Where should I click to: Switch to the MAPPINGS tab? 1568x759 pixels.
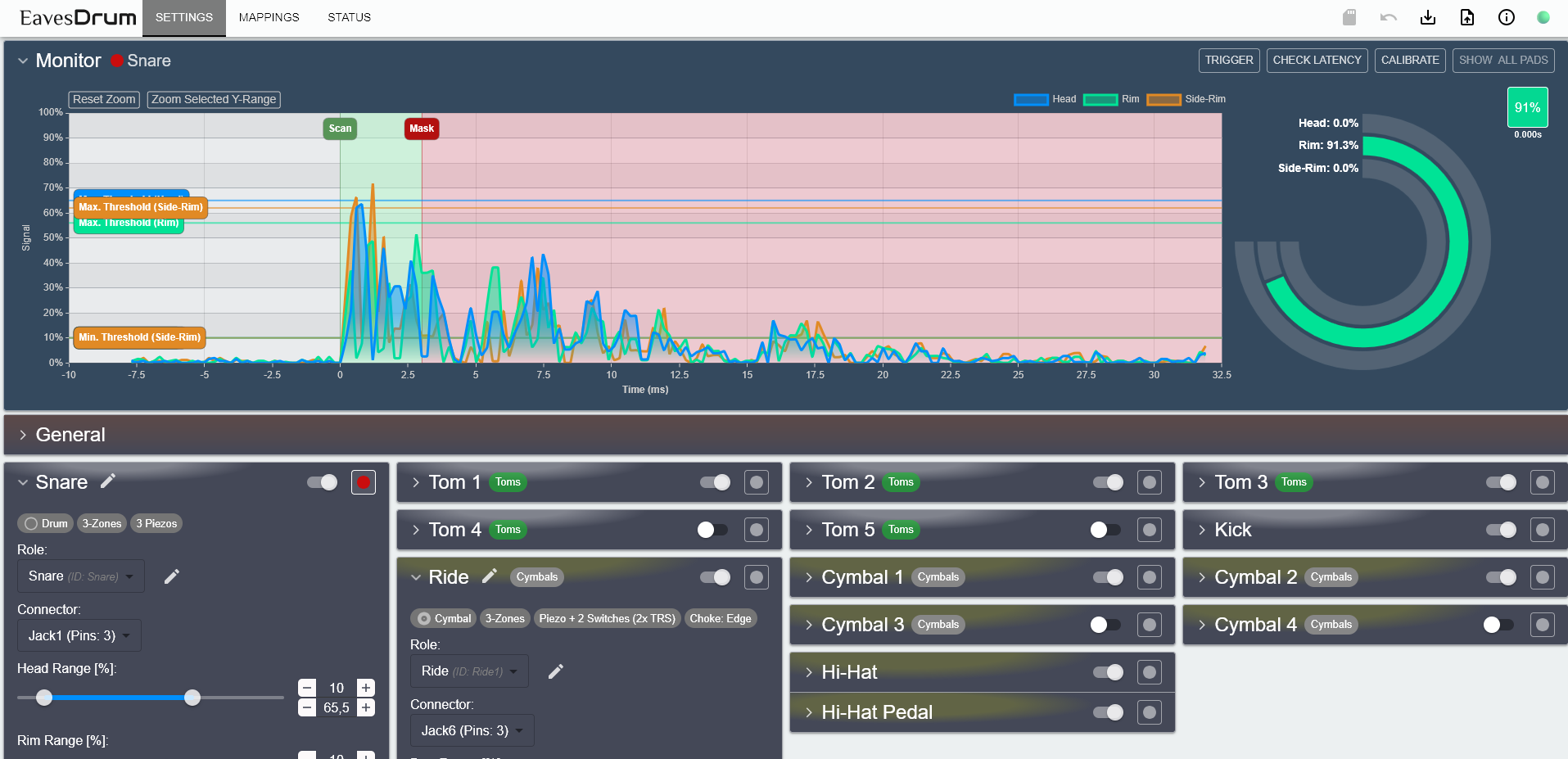pyautogui.click(x=269, y=17)
